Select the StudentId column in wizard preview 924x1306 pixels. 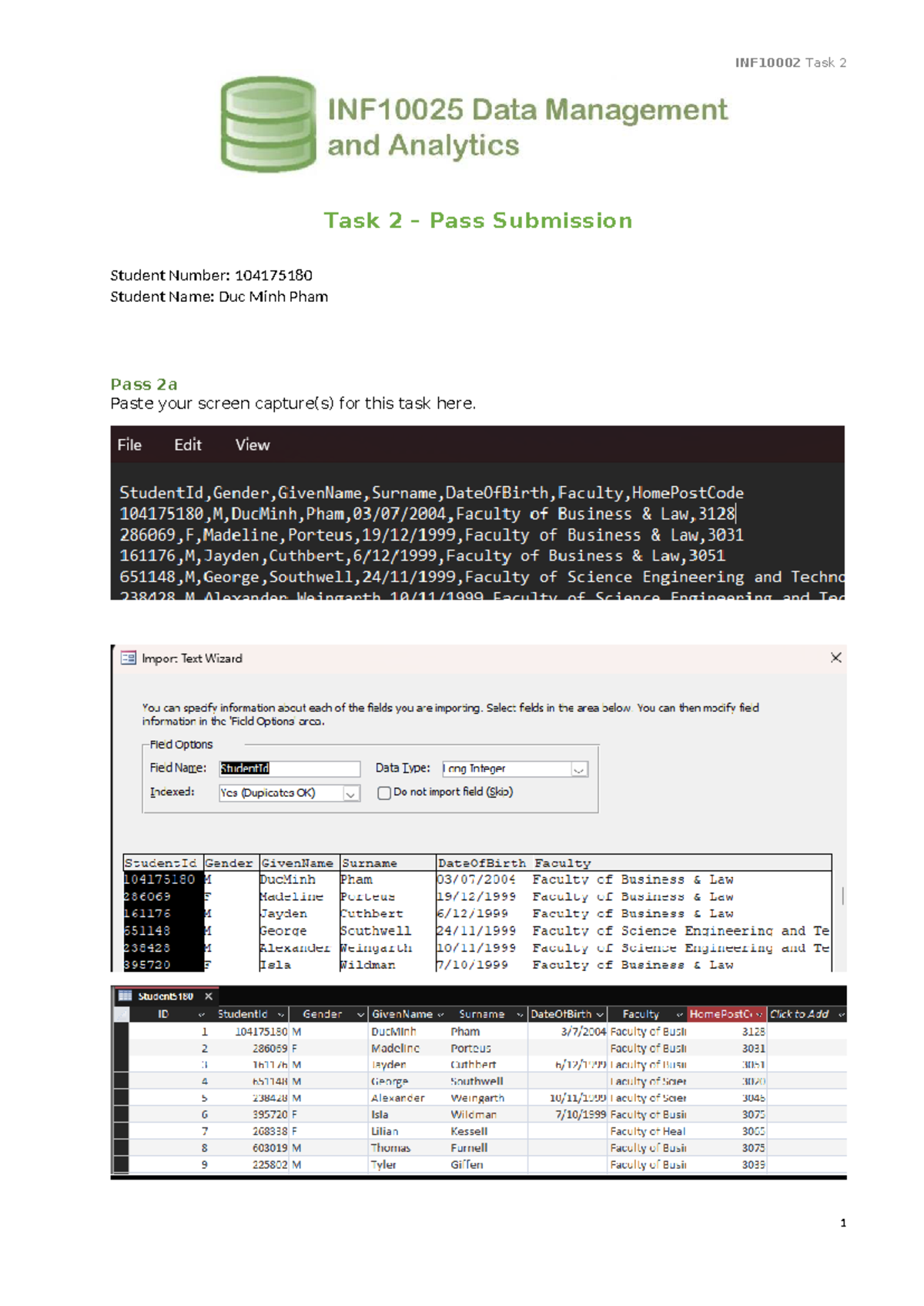point(162,863)
